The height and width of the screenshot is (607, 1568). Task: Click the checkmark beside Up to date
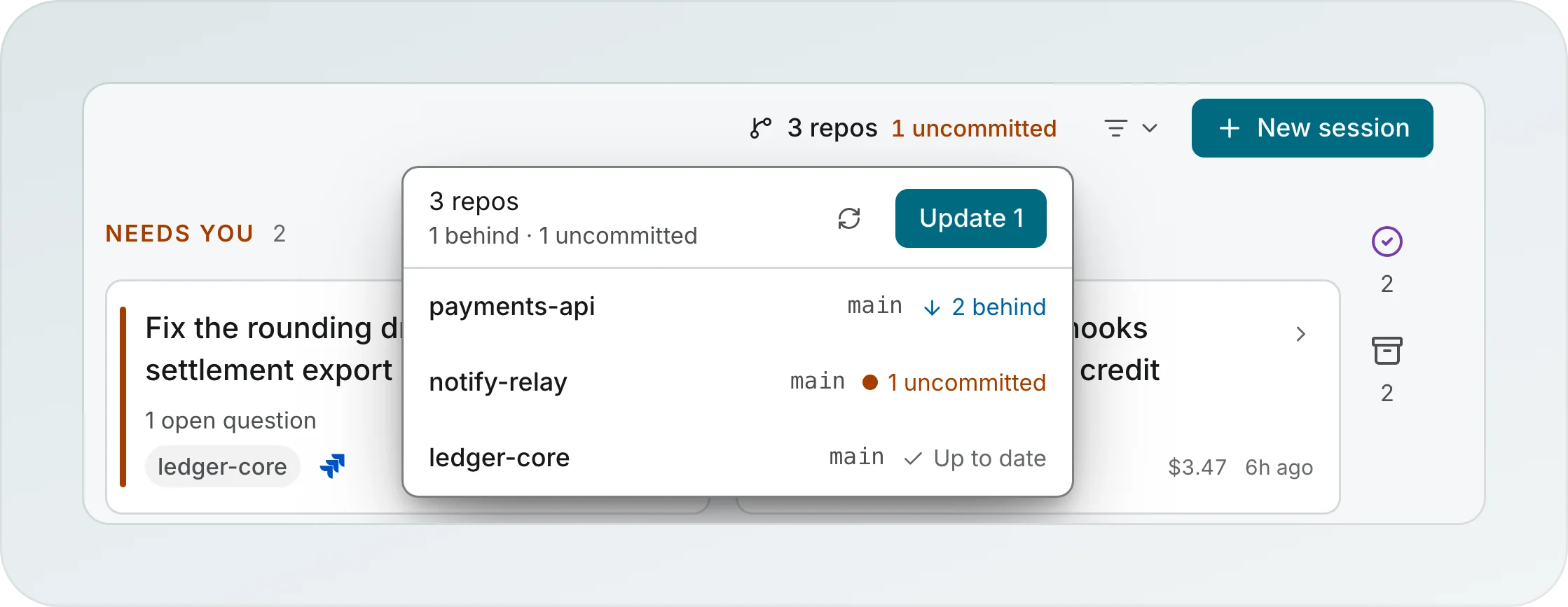[913, 459]
